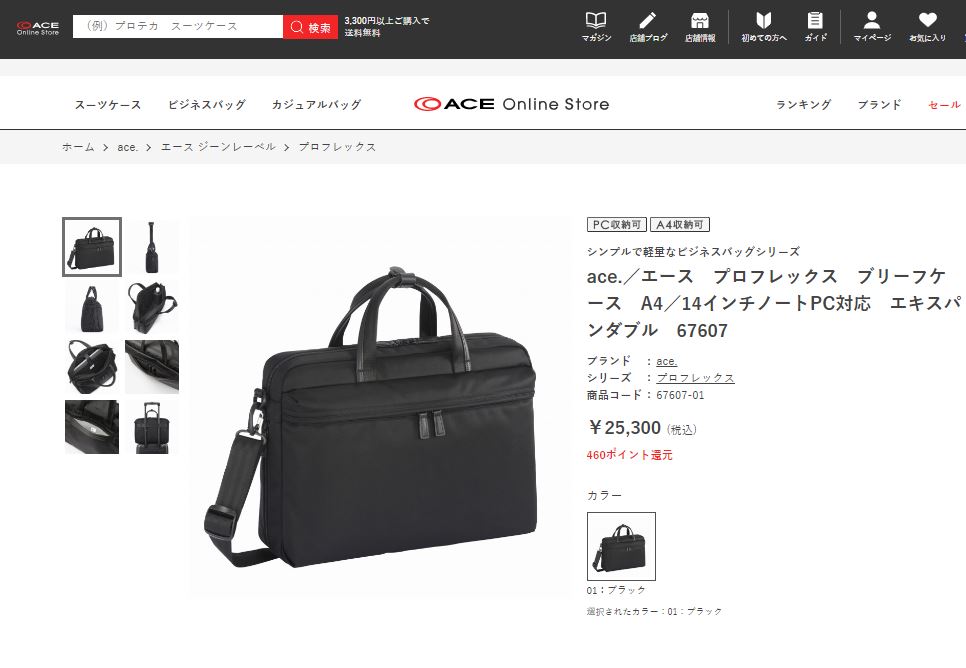Open the ビジネスバッグ menu

click(x=206, y=105)
